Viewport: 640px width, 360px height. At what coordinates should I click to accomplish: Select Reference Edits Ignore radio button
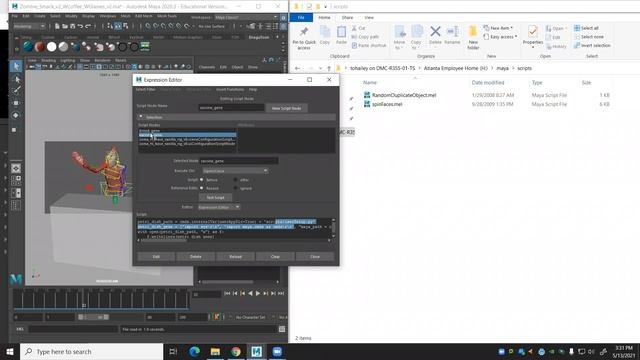(x=236, y=188)
